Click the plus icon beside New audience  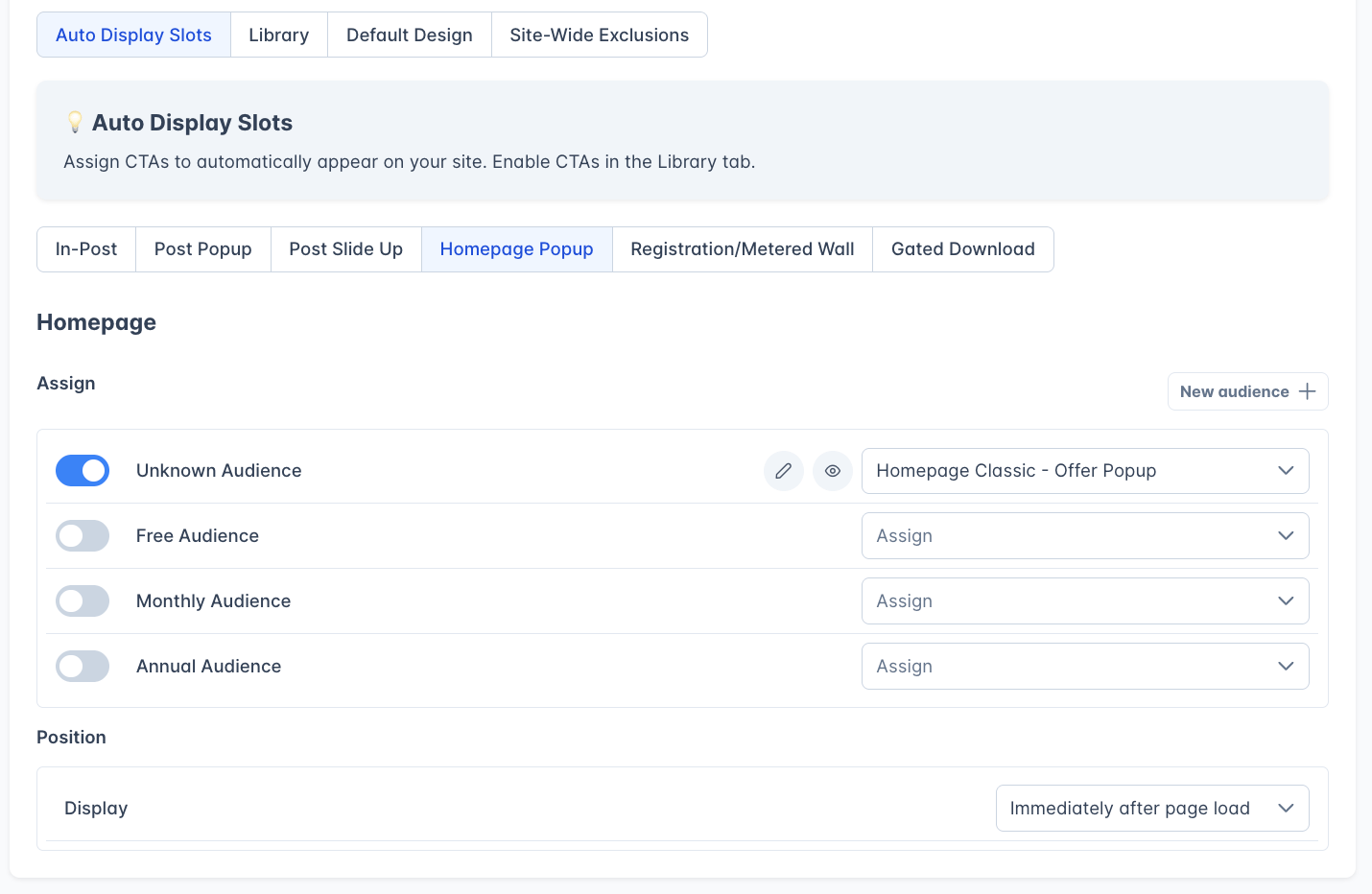click(1307, 391)
